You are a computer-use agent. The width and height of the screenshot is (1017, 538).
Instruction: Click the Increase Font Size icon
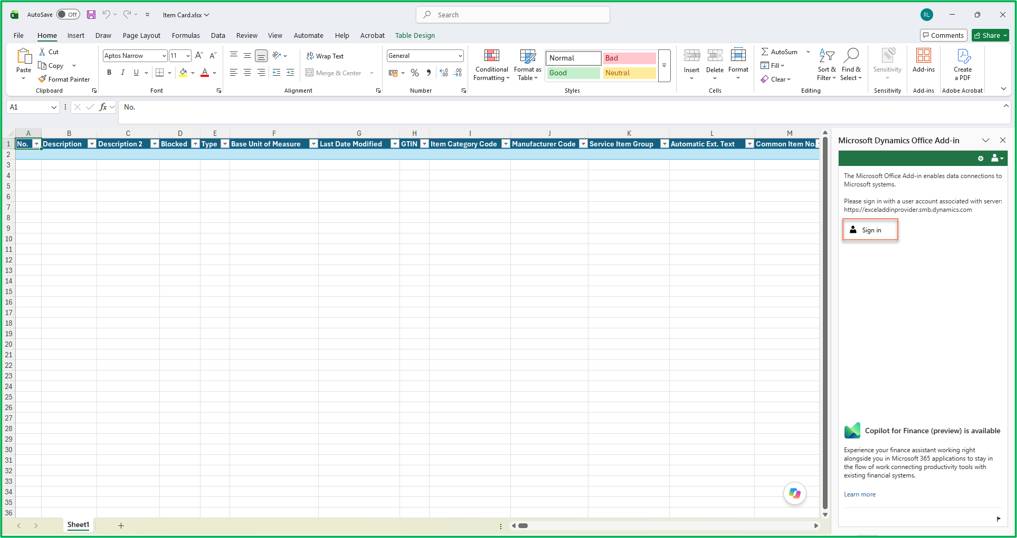tap(199, 56)
